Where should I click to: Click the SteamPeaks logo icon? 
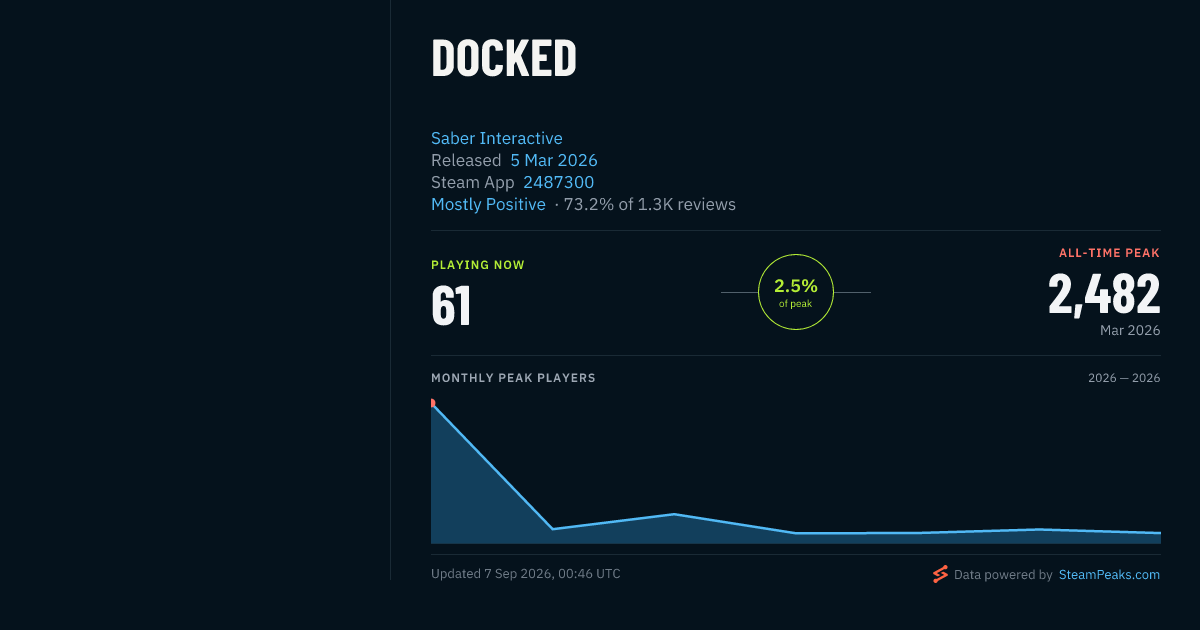[x=940, y=574]
